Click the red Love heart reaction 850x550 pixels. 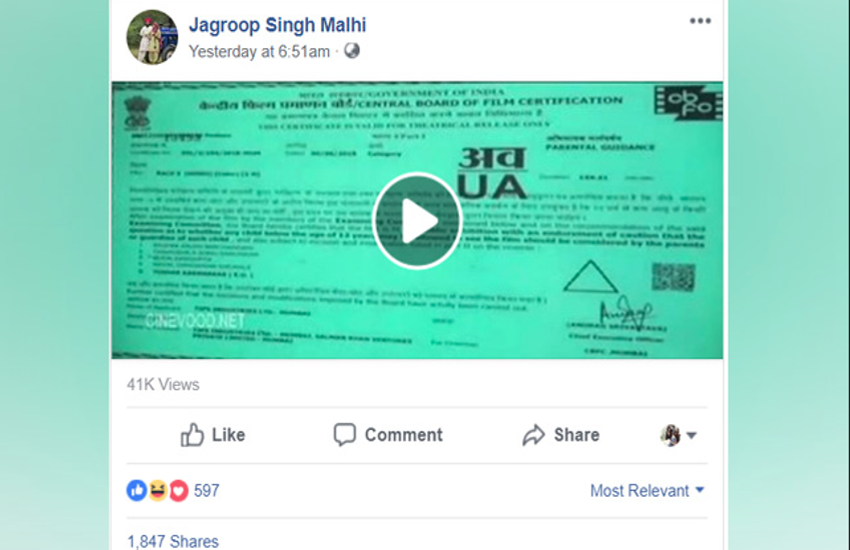tap(178, 490)
